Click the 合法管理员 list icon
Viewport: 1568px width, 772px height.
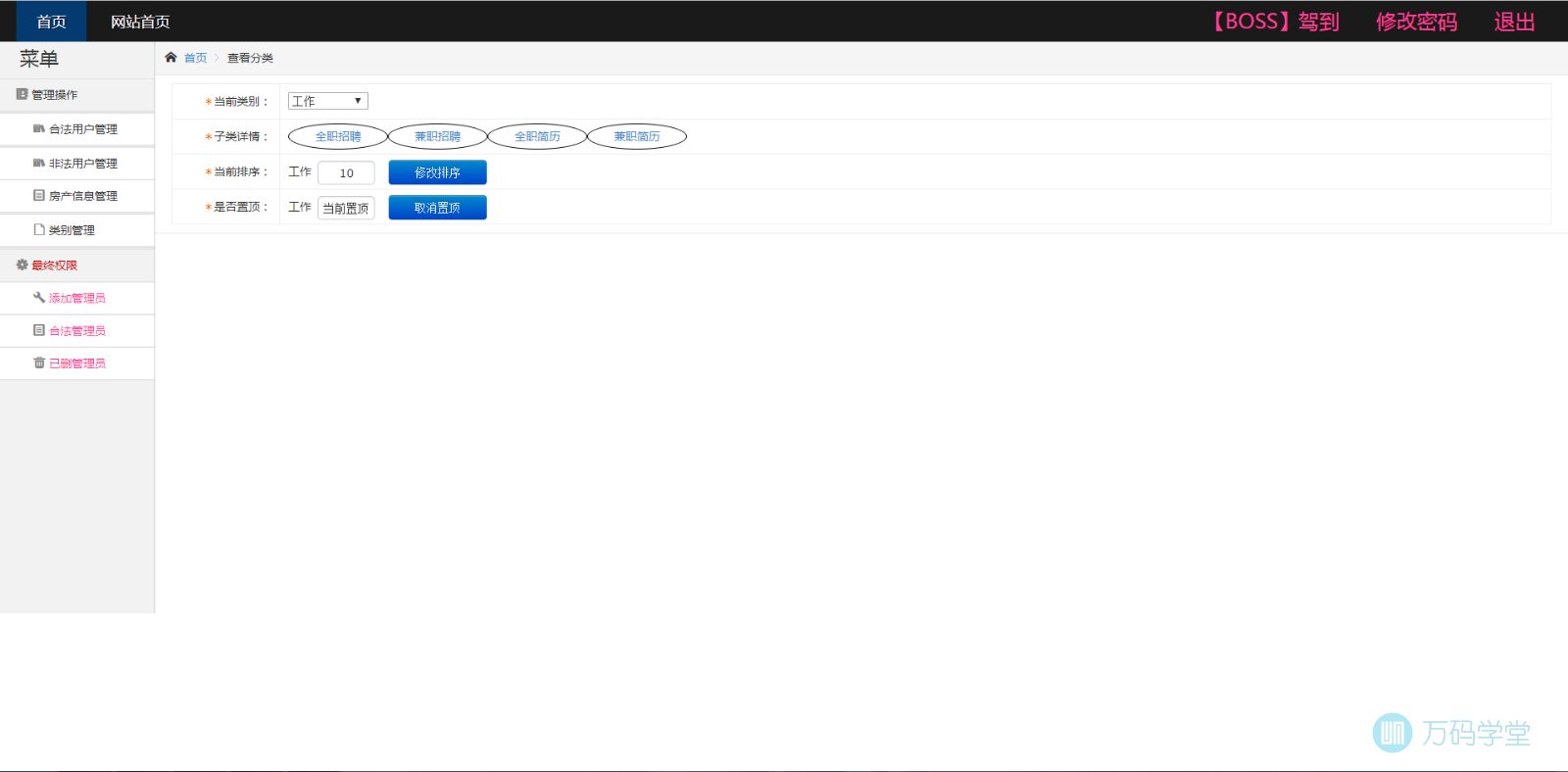pyautogui.click(x=39, y=331)
